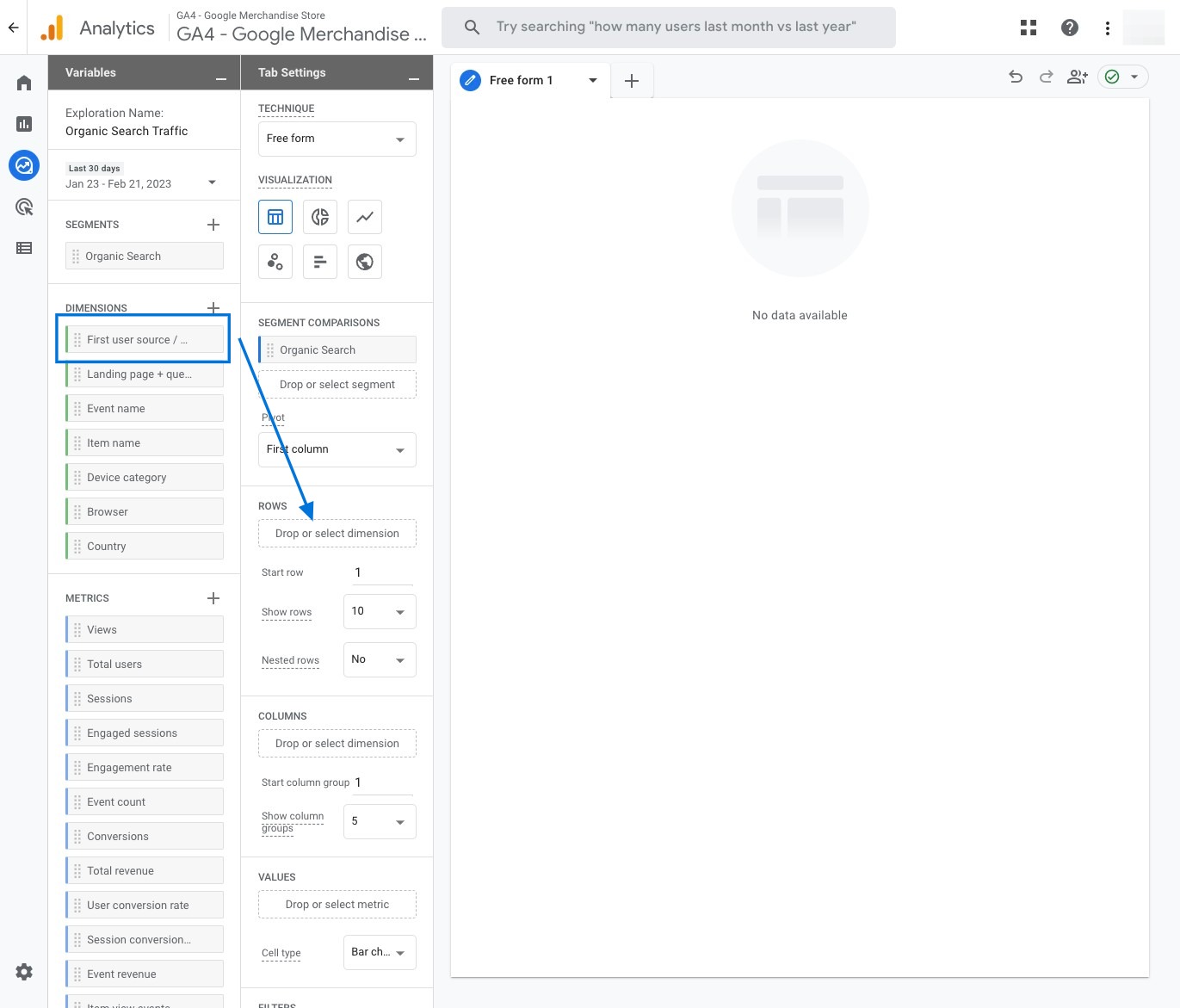Select the Landing page dimension

(x=145, y=374)
